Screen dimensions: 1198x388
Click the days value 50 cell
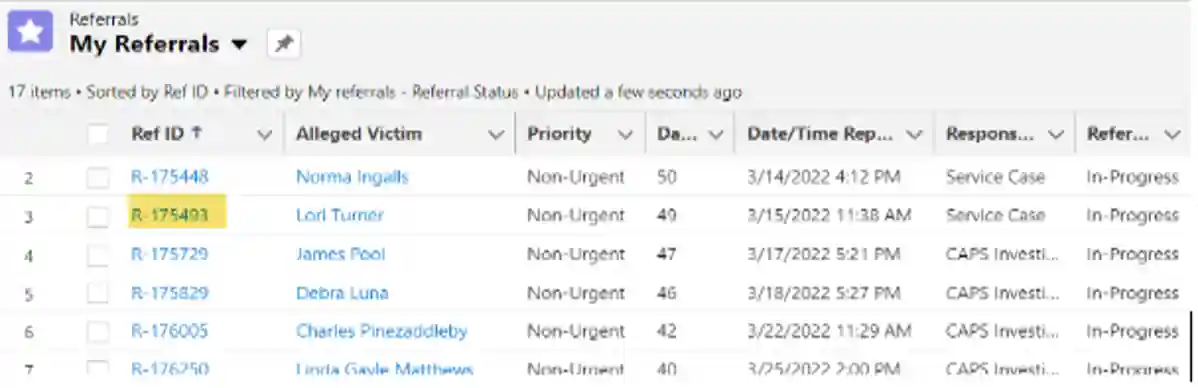point(666,177)
